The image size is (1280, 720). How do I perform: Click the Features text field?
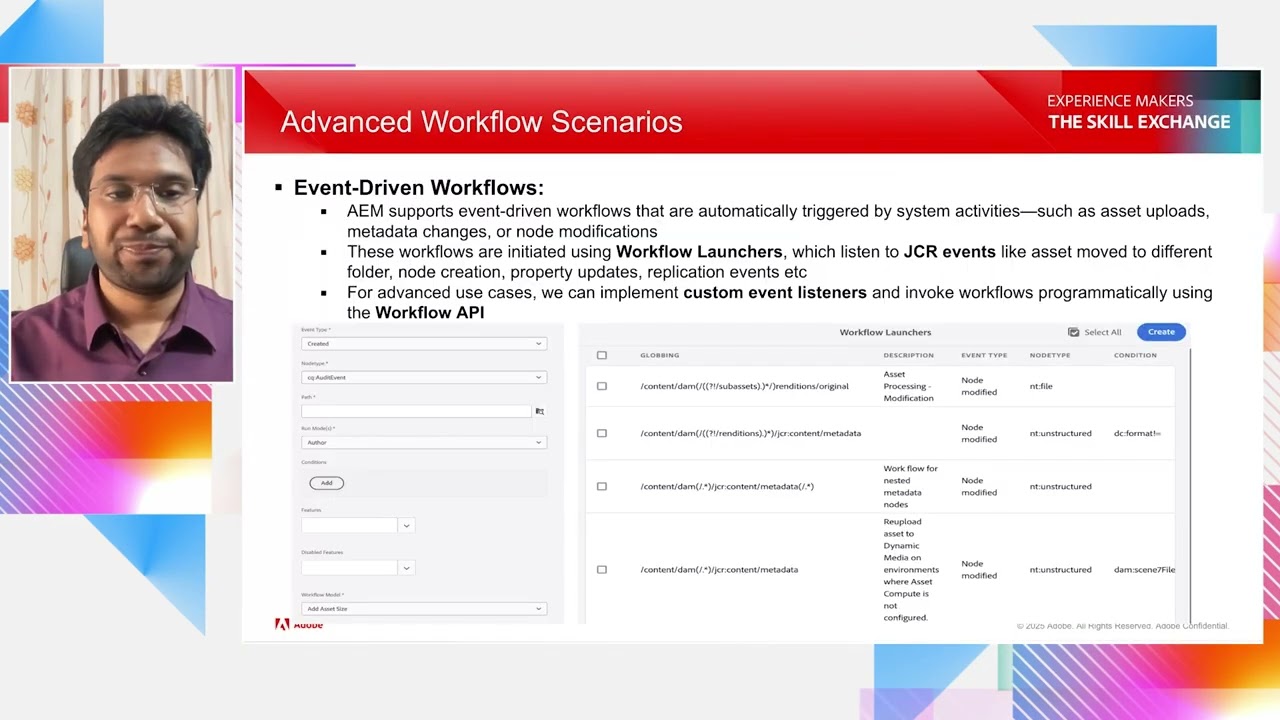pyautogui.click(x=350, y=525)
